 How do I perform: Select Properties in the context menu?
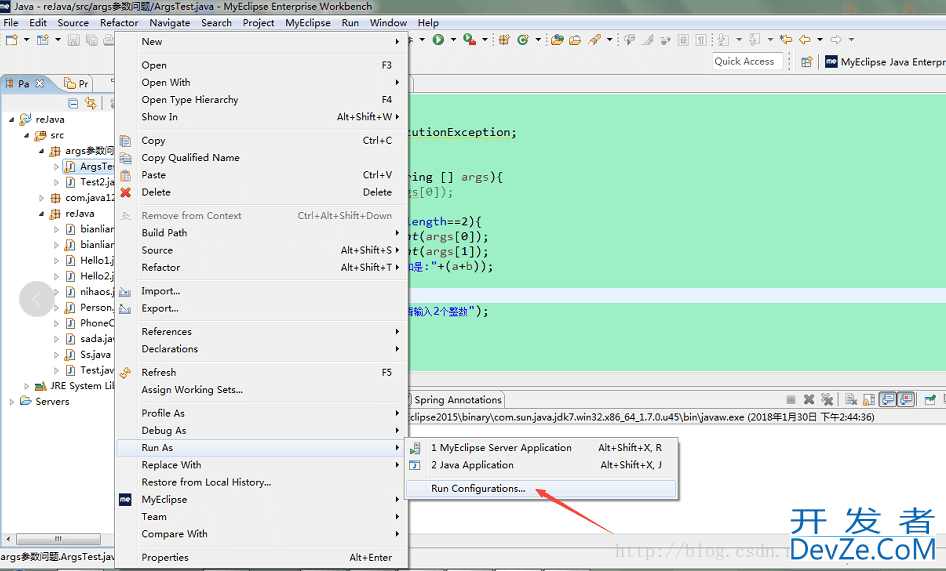coord(261,557)
